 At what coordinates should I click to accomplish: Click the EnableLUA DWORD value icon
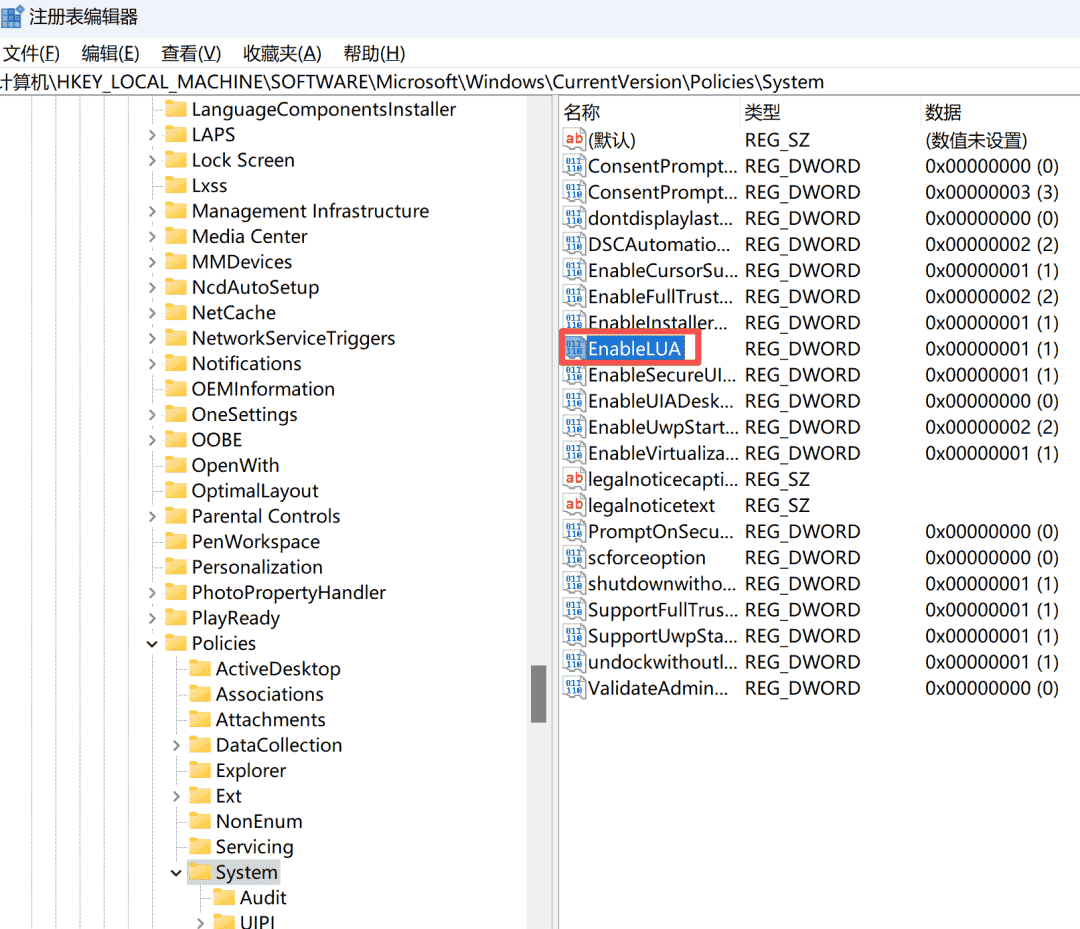574,349
